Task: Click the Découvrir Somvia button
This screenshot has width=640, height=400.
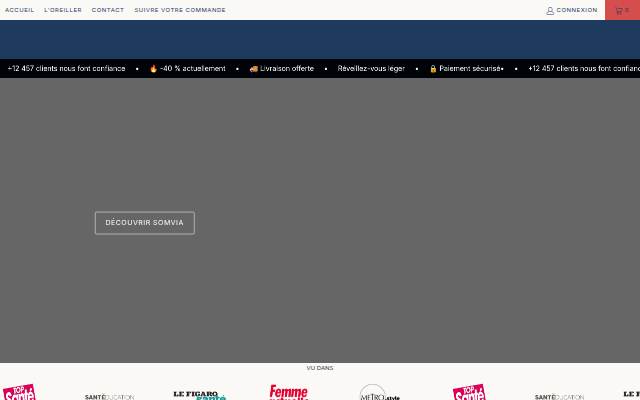Action: tap(145, 223)
